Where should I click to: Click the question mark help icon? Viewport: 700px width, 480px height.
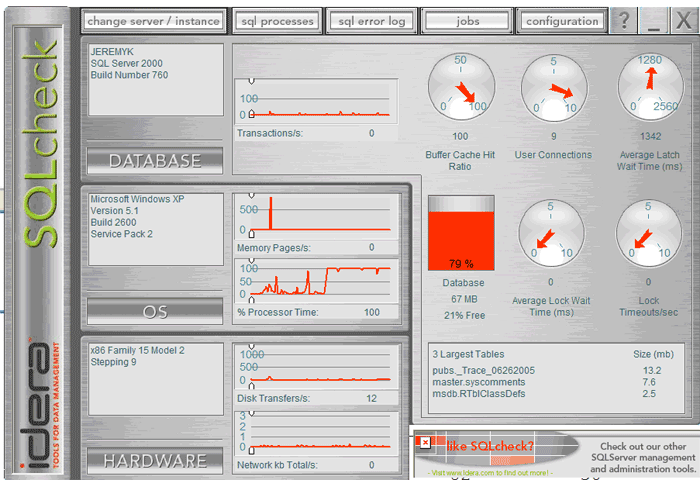624,20
